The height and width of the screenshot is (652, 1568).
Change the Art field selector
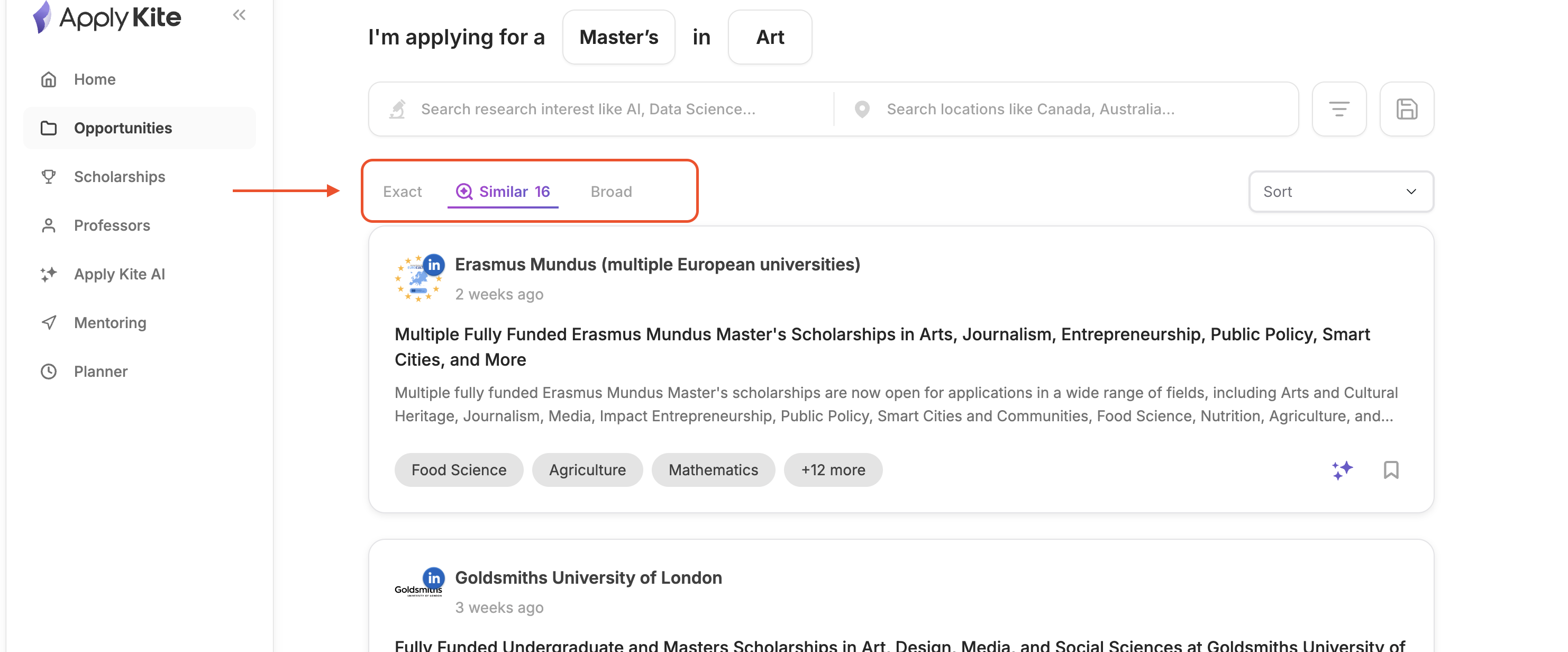tap(769, 37)
